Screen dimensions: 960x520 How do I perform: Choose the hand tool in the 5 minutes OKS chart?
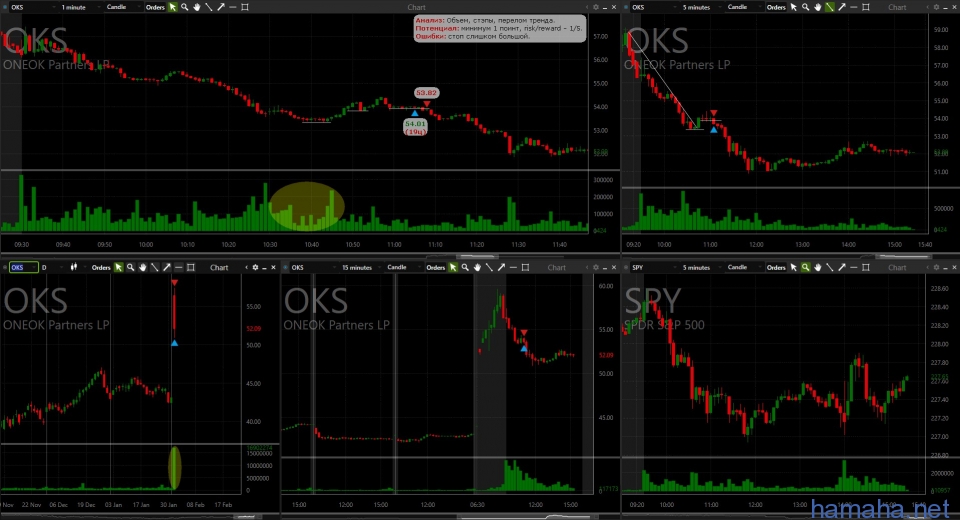(x=817, y=7)
